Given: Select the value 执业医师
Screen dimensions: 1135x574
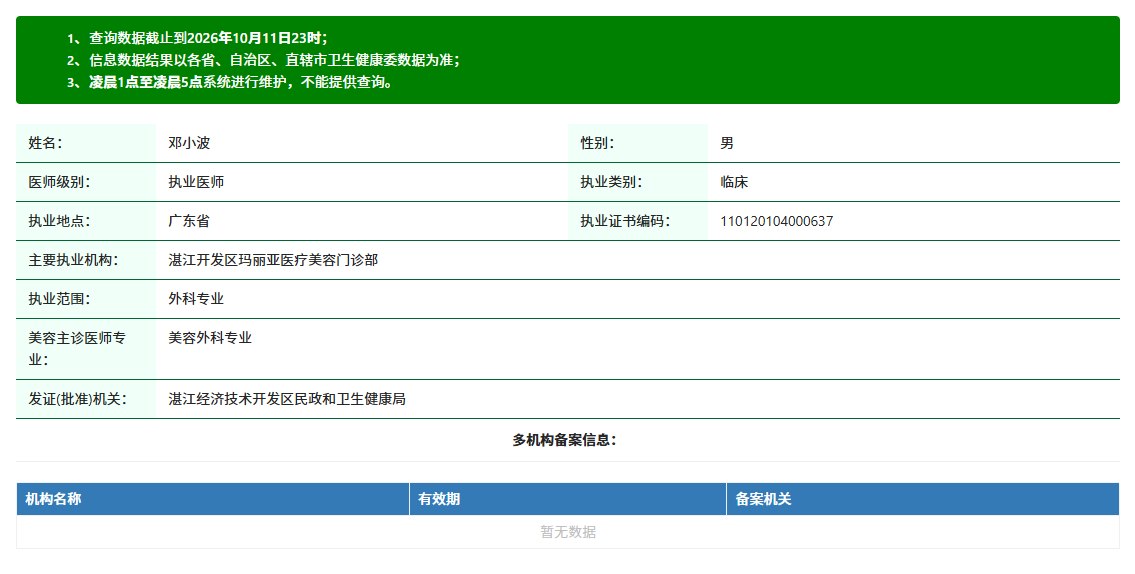Looking at the screenshot, I should [x=196, y=182].
